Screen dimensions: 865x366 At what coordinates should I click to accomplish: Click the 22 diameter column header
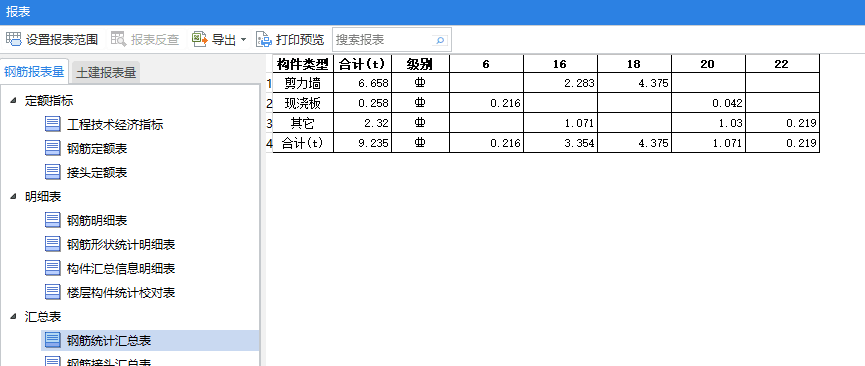tap(782, 64)
